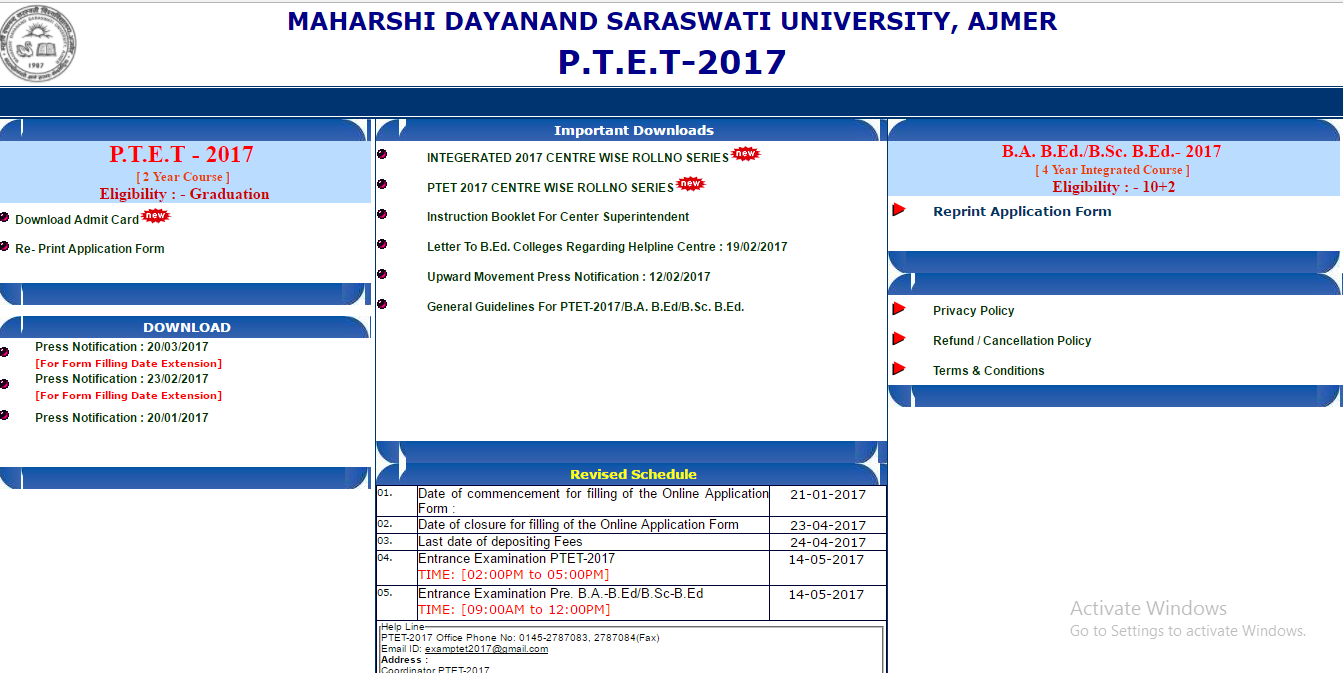Image resolution: width=1343 pixels, height=673 pixels.
Task: Click the 23-04-2017 closure date cell
Action: click(x=828, y=525)
